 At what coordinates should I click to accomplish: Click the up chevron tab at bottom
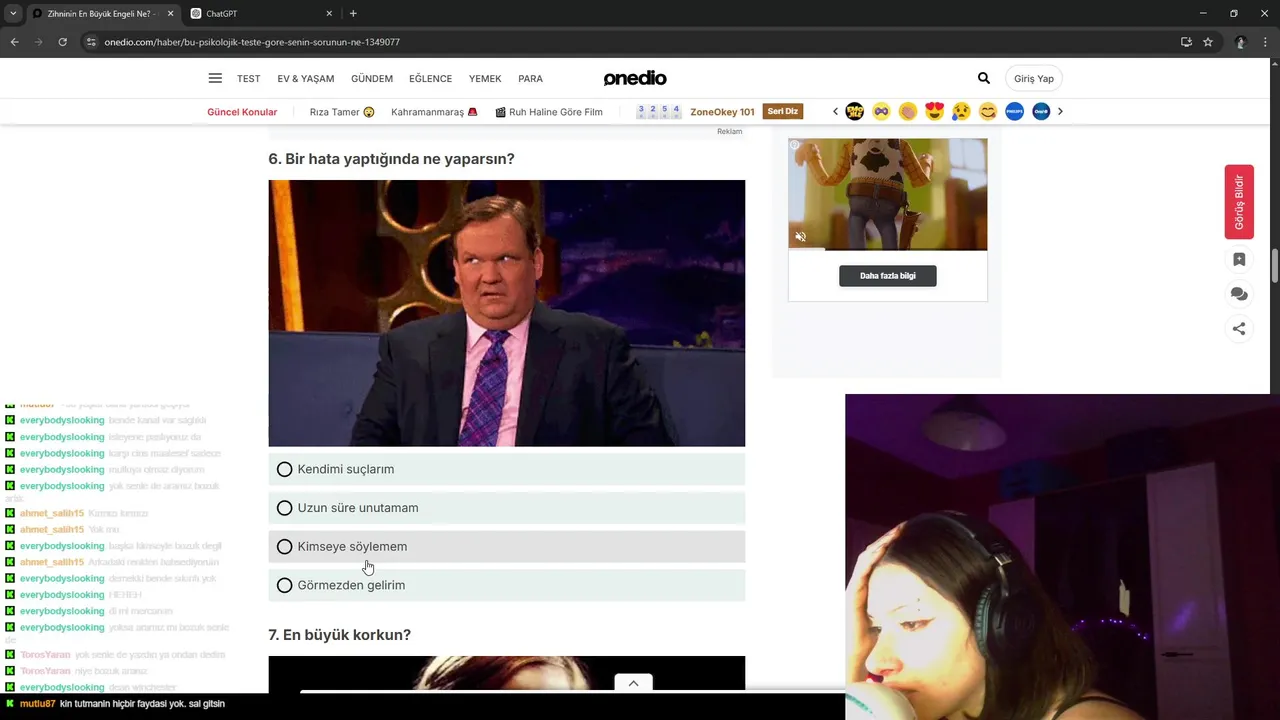click(x=633, y=683)
